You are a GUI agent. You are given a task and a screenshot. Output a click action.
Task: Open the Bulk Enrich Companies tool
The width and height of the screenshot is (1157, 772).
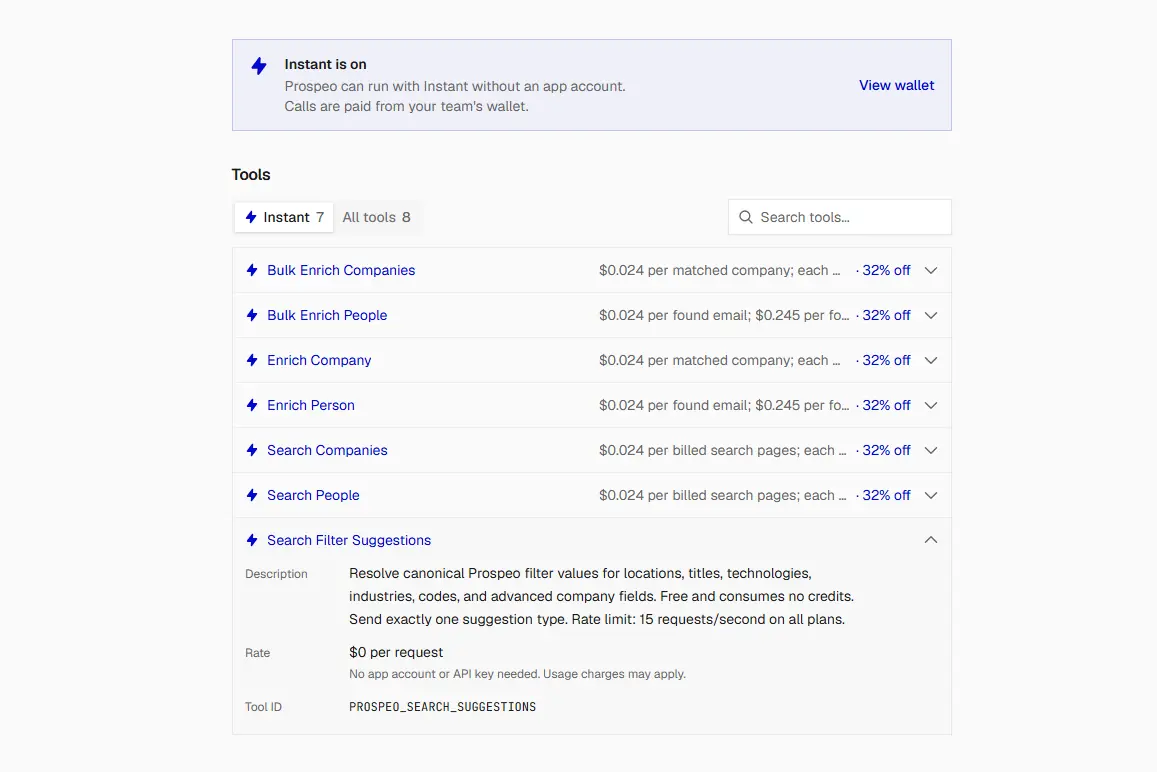pos(341,270)
